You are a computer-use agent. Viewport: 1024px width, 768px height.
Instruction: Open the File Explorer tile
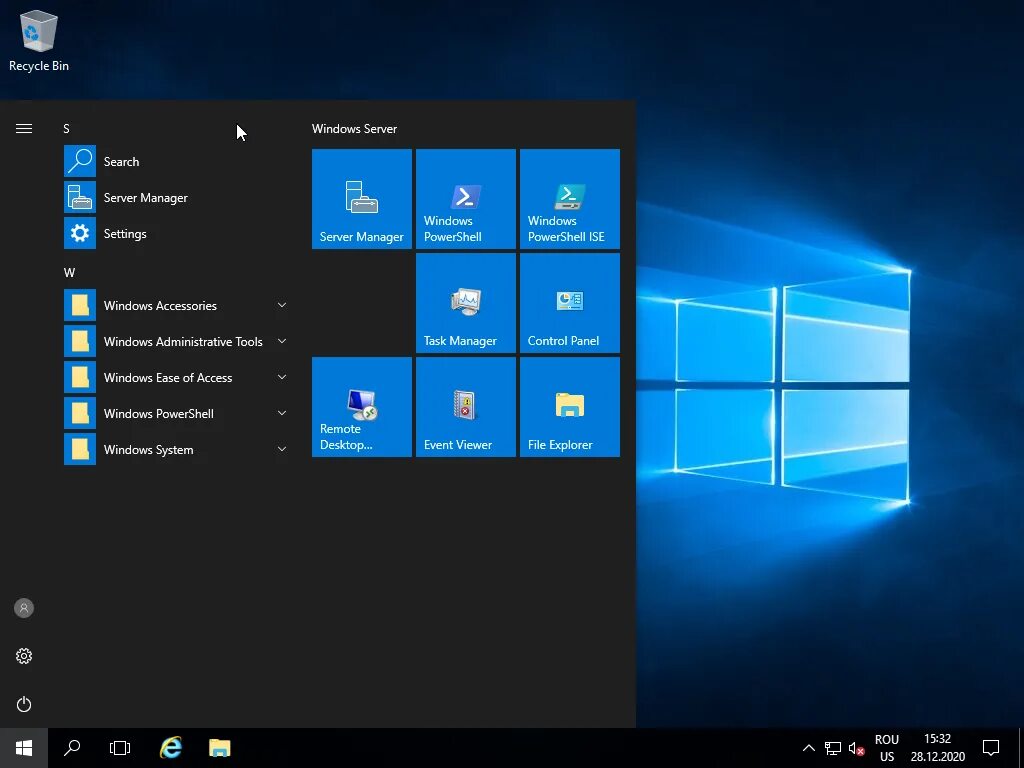coord(569,407)
